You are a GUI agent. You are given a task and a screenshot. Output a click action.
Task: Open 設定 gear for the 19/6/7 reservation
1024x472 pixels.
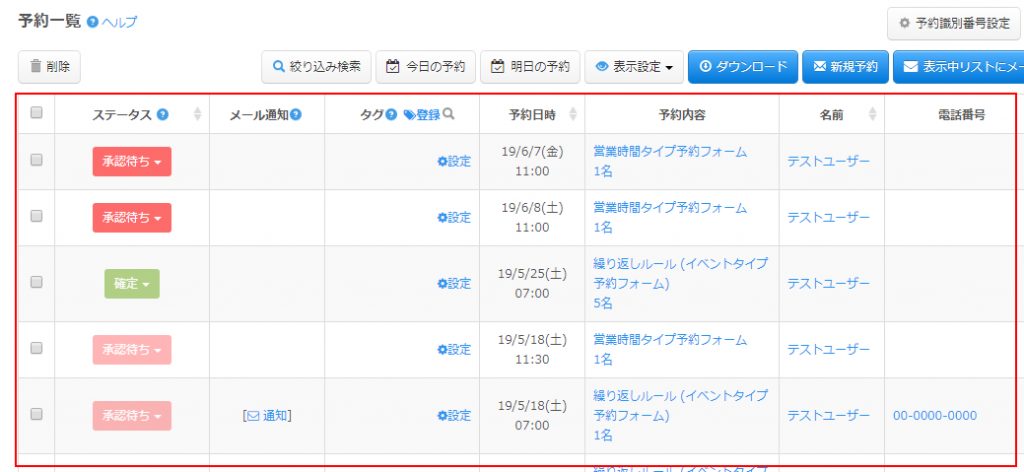pyautogui.click(x=453, y=161)
